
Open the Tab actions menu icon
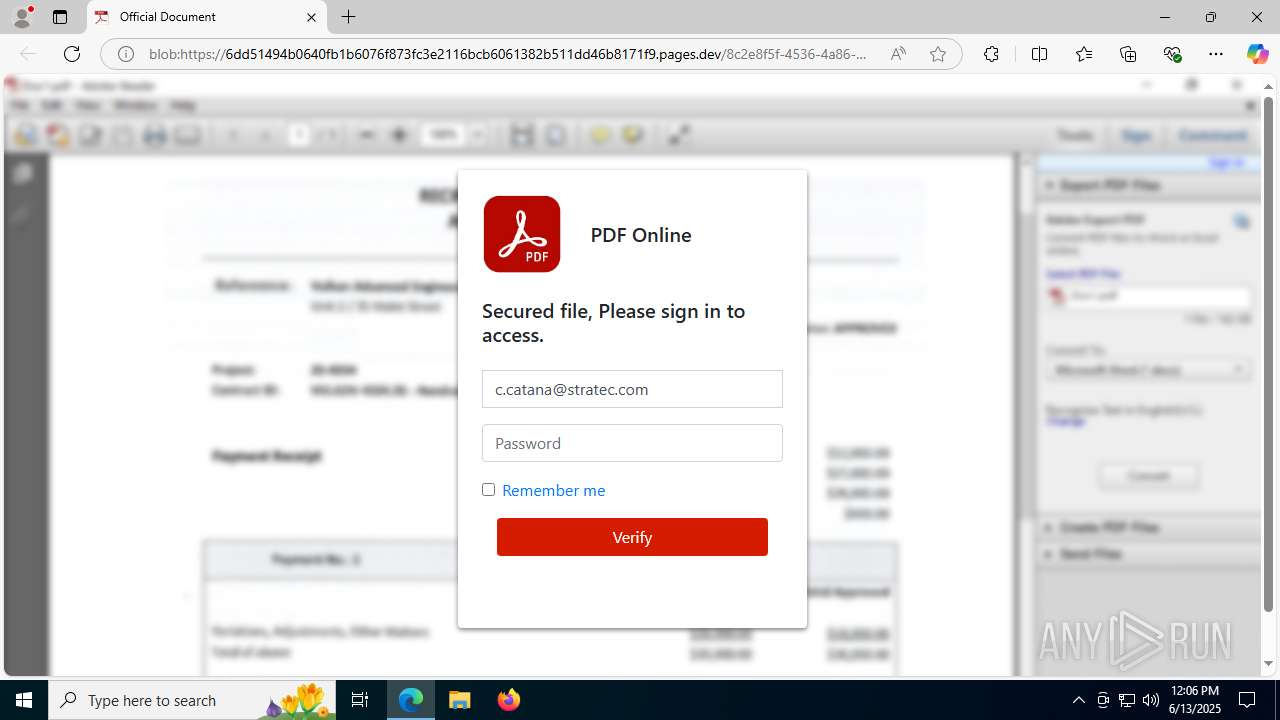click(60, 17)
